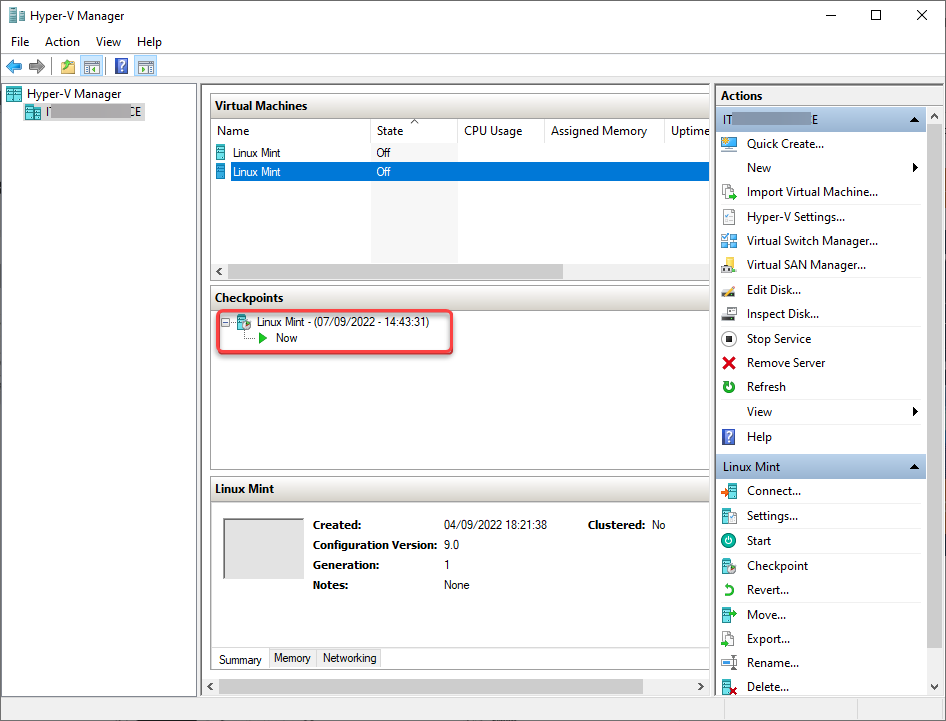Select the server node under Hyper-V Manager
This screenshot has height=721, width=946.
pyautogui.click(x=84, y=112)
